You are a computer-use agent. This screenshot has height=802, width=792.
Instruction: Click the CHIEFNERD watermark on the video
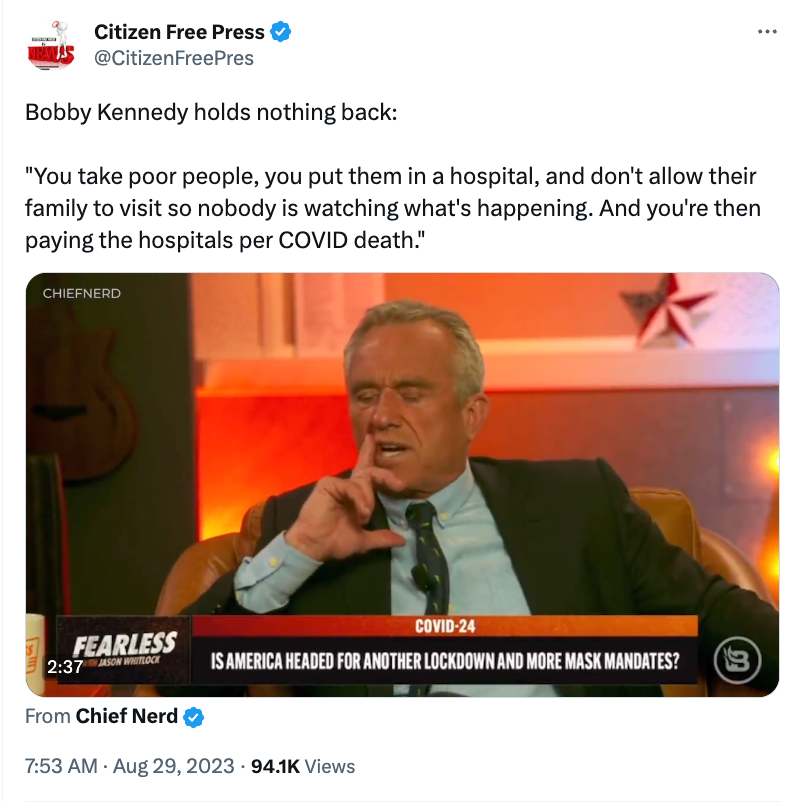tap(82, 294)
